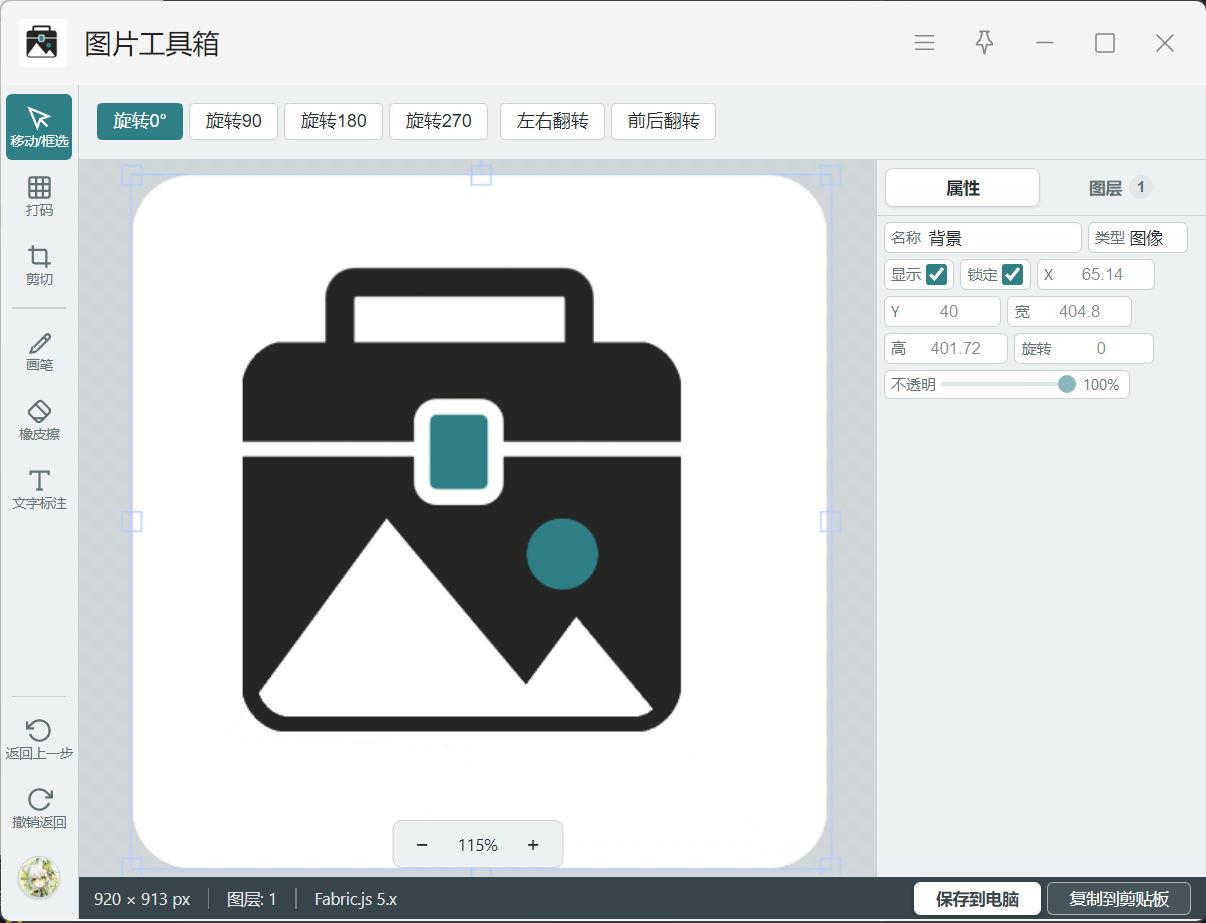Click the top rotation handle of selection
This screenshot has height=923, width=1206.
coord(481,175)
